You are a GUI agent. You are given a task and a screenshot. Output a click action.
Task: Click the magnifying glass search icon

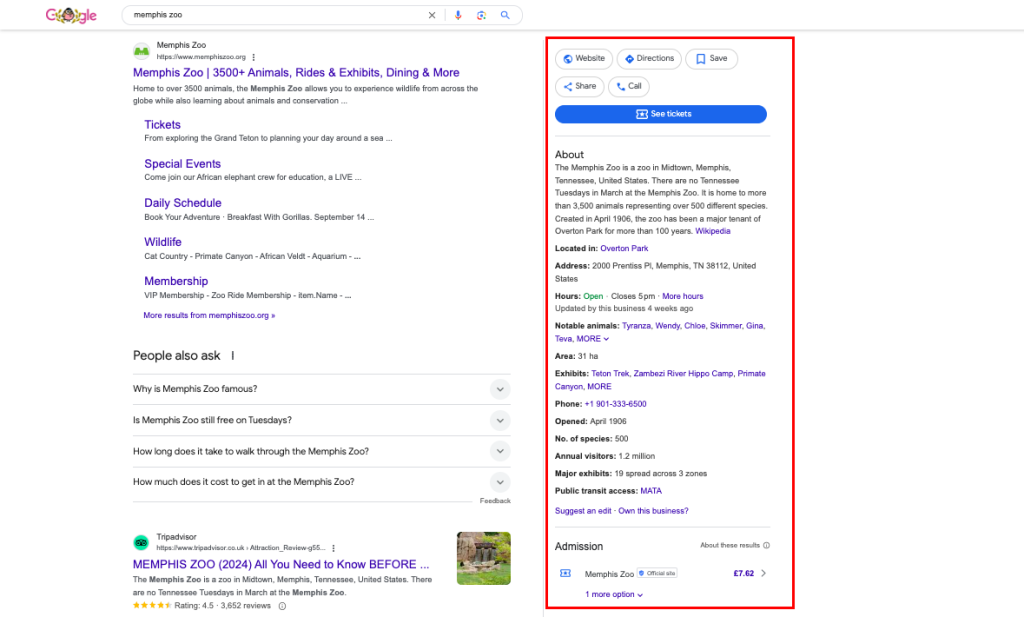coord(505,15)
